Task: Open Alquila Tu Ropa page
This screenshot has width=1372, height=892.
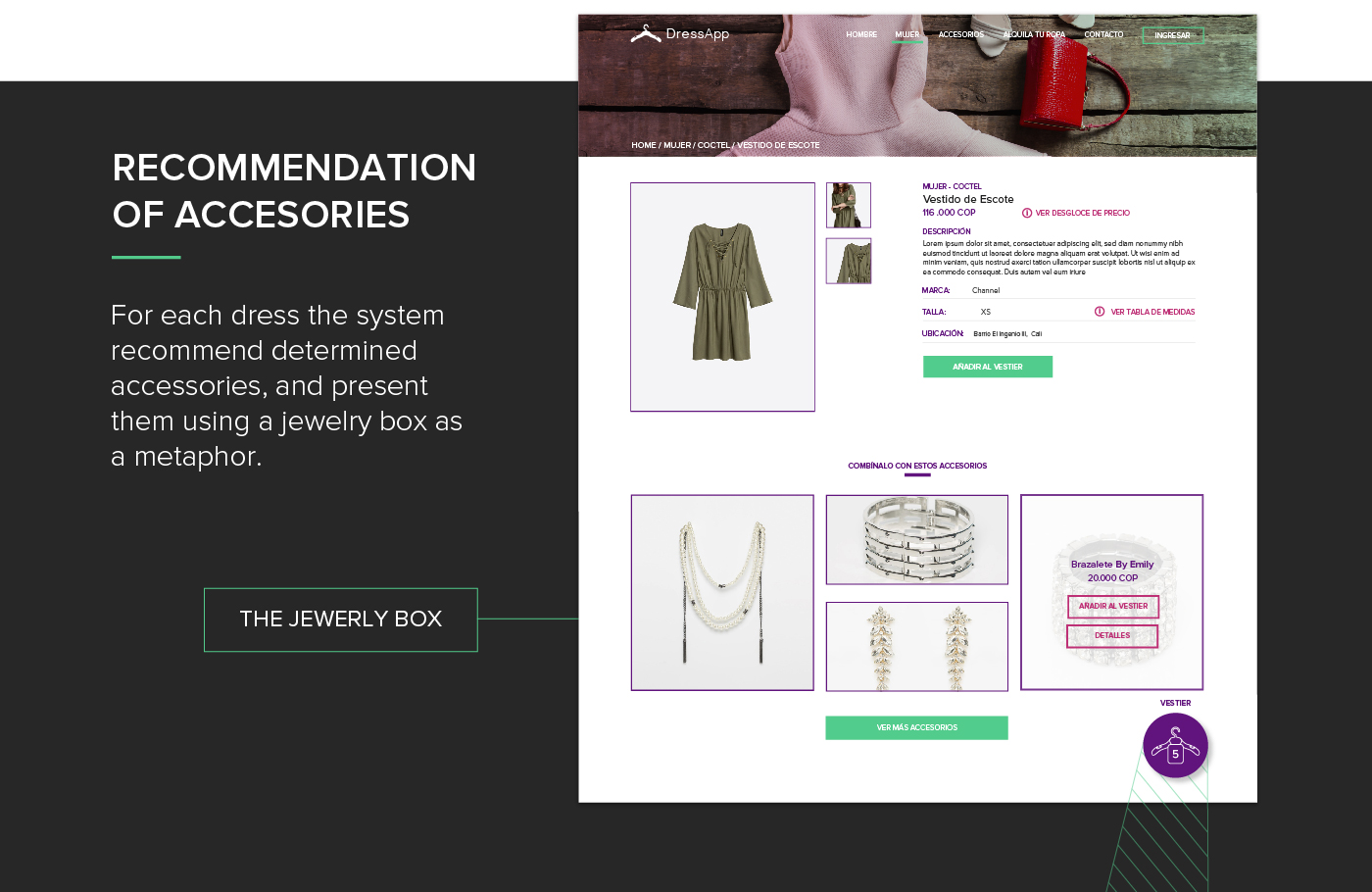Action: coord(1034,35)
